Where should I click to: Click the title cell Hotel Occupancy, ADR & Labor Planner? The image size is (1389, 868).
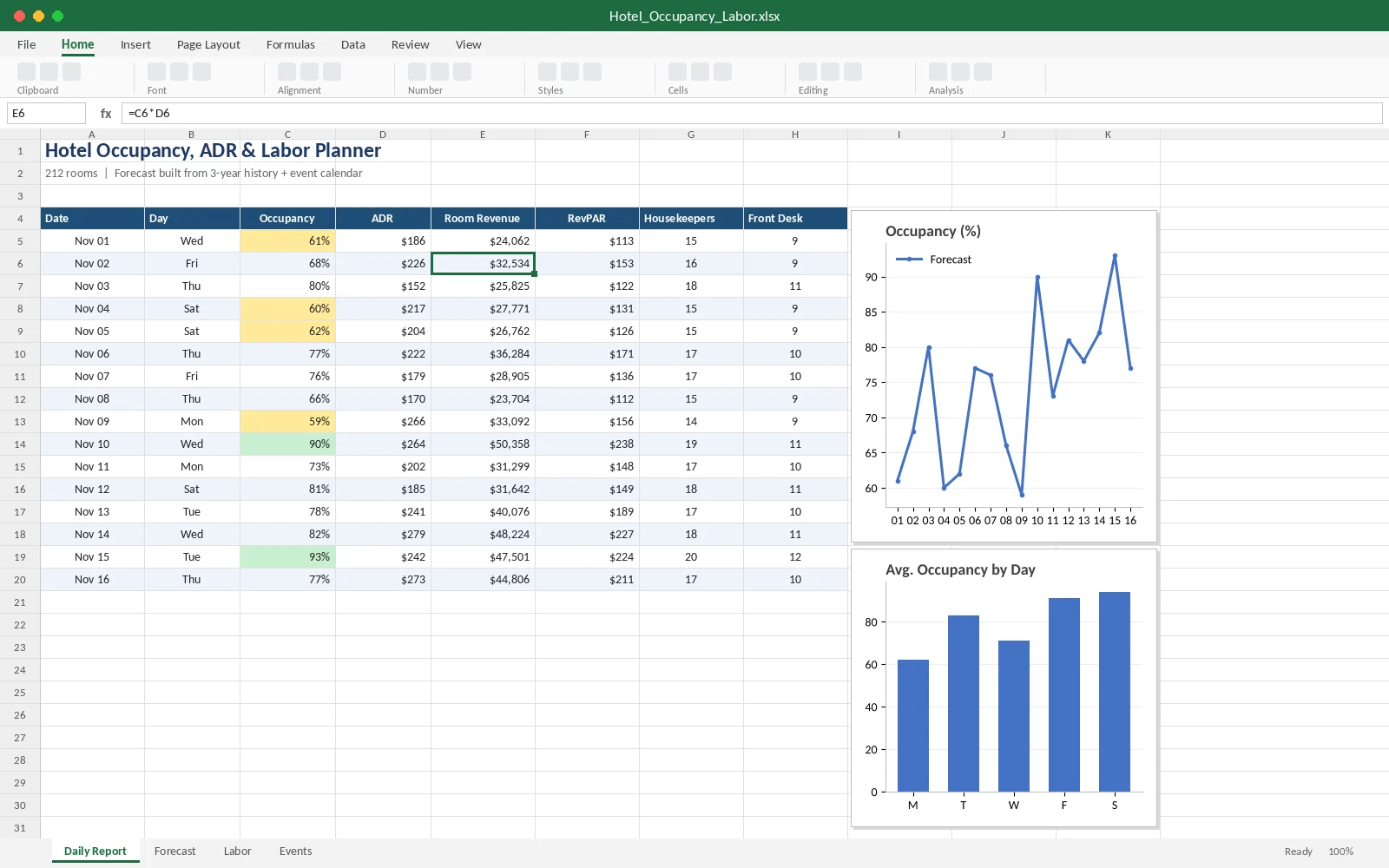coord(213,151)
